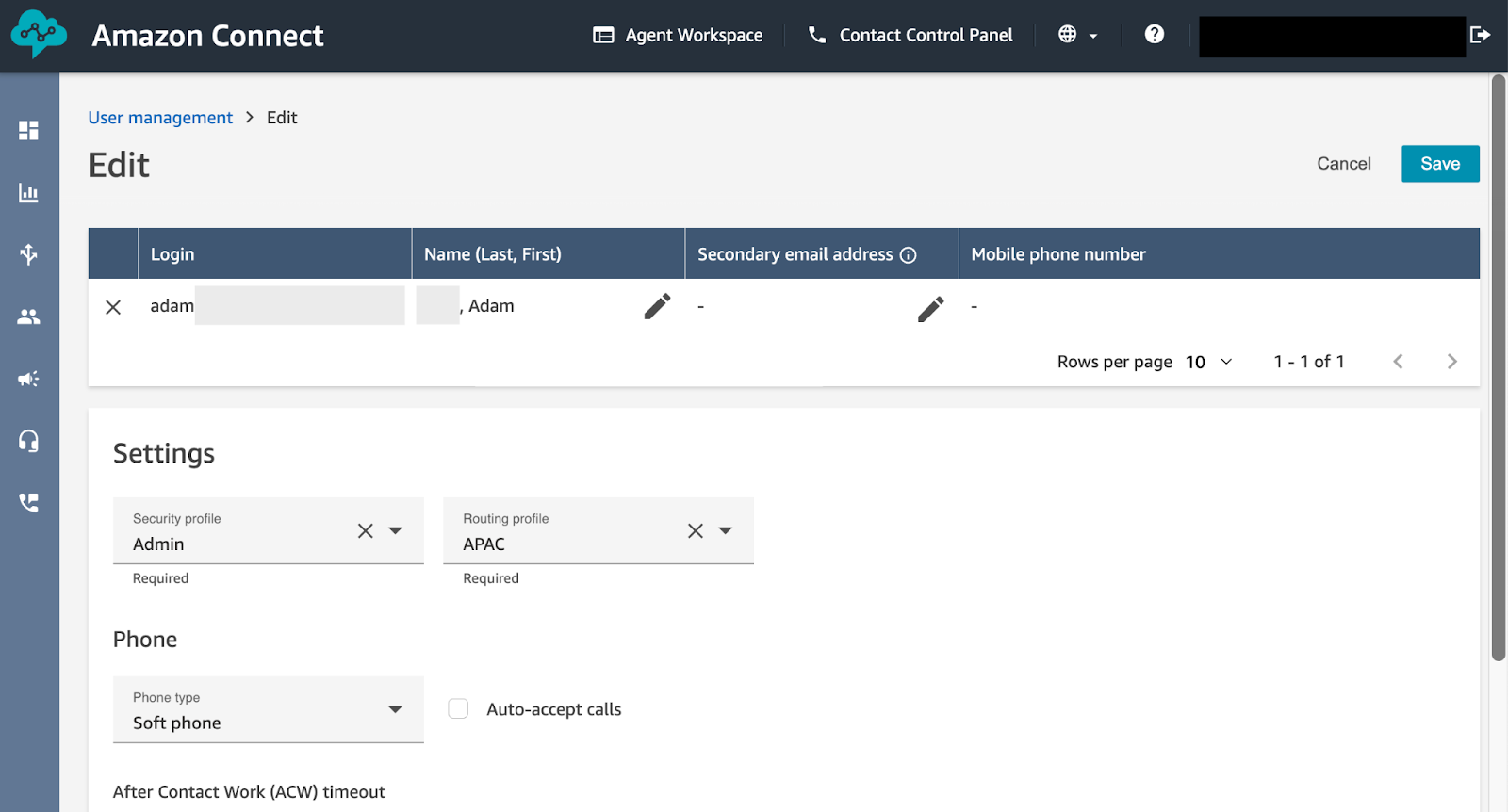Viewport: 1508px width, 812px height.
Task: Click the Edit breadcrumb text
Action: click(282, 118)
